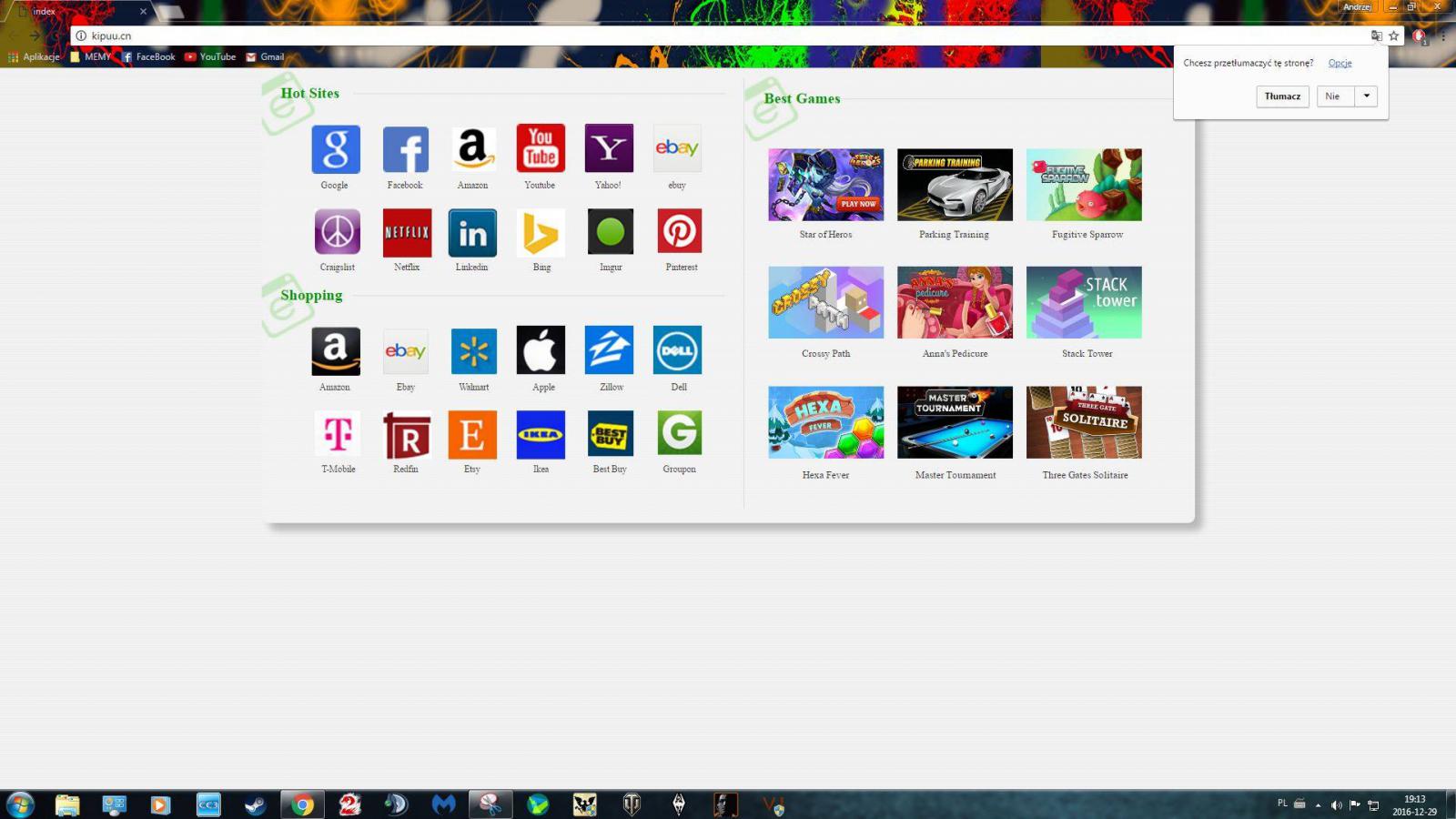The height and width of the screenshot is (819, 1456).
Task: Bookmark this page with the star icon
Action: point(1393,35)
